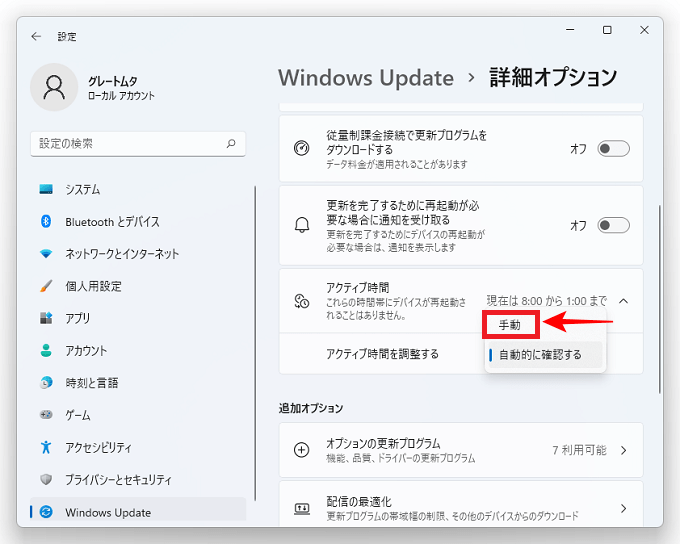Click the paintbrush icon for 個人用設定

click(x=46, y=286)
